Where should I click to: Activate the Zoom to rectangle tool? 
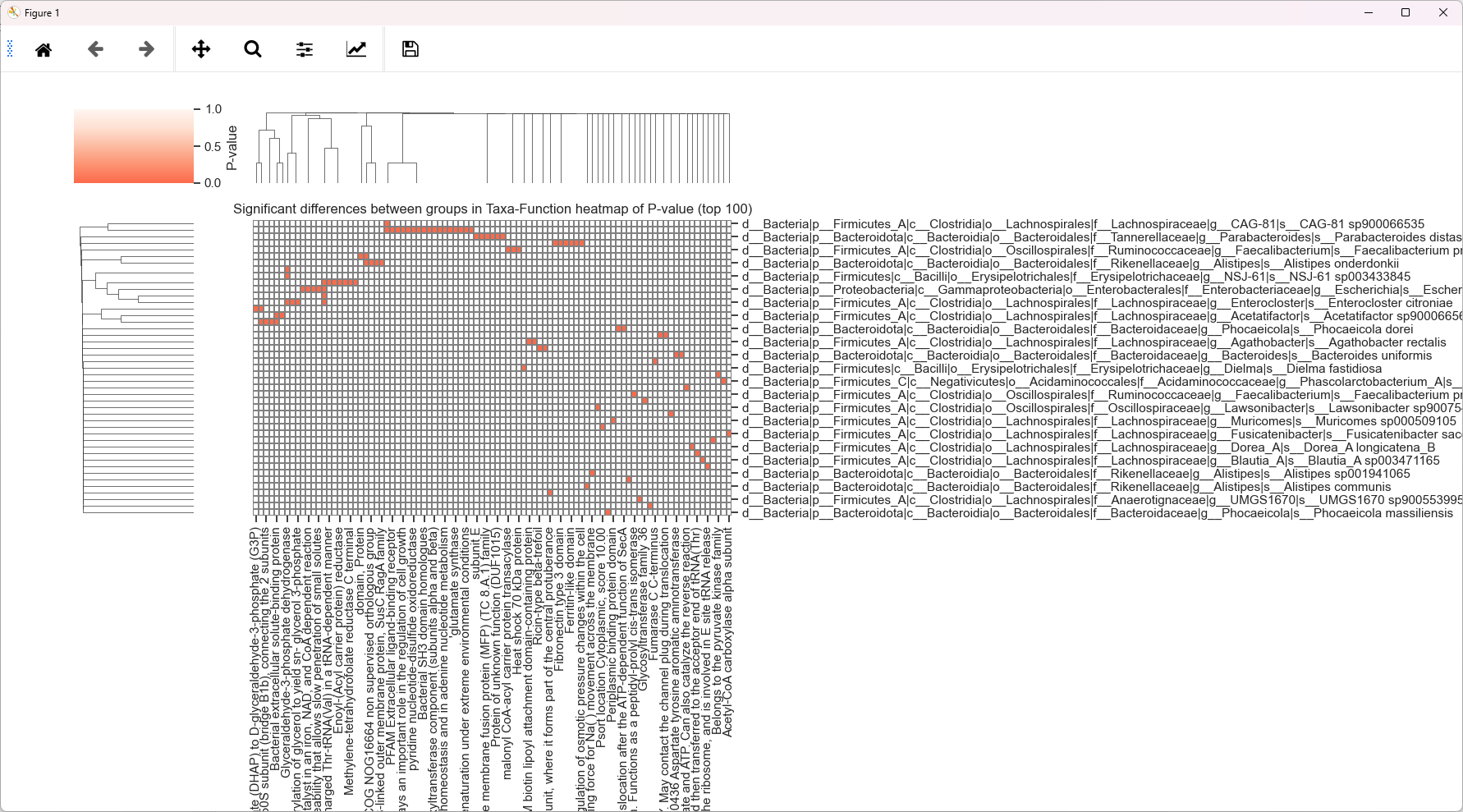tap(253, 49)
